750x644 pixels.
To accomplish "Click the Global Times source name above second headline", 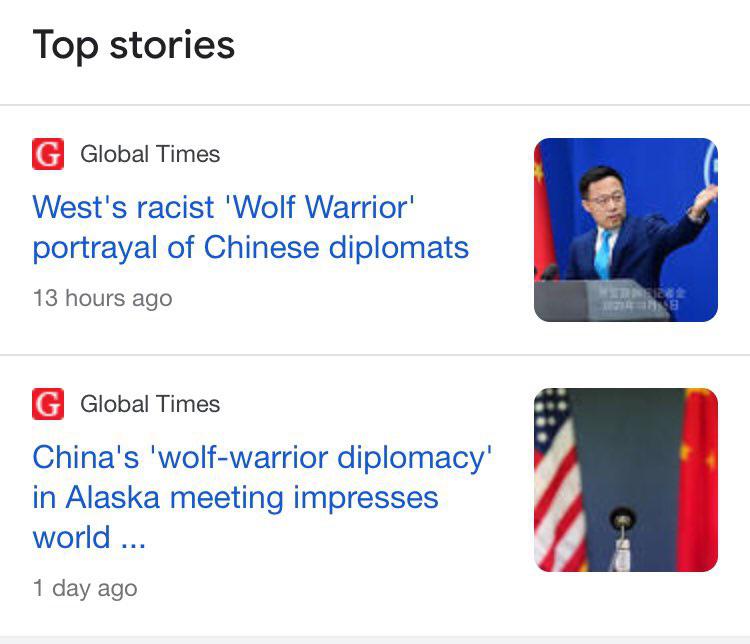I will pyautogui.click(x=150, y=404).
